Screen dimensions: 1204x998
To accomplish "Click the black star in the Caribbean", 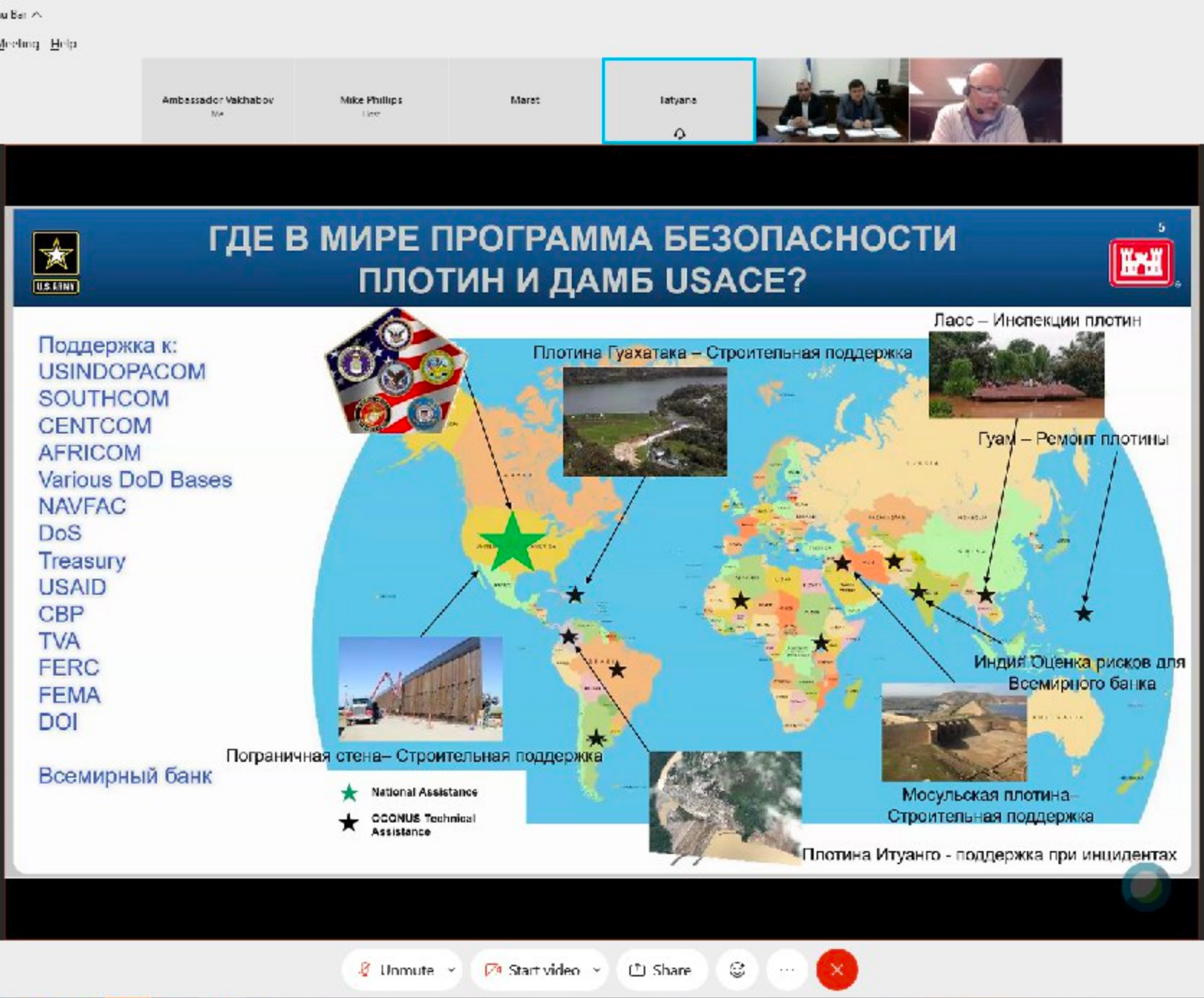I will (575, 595).
